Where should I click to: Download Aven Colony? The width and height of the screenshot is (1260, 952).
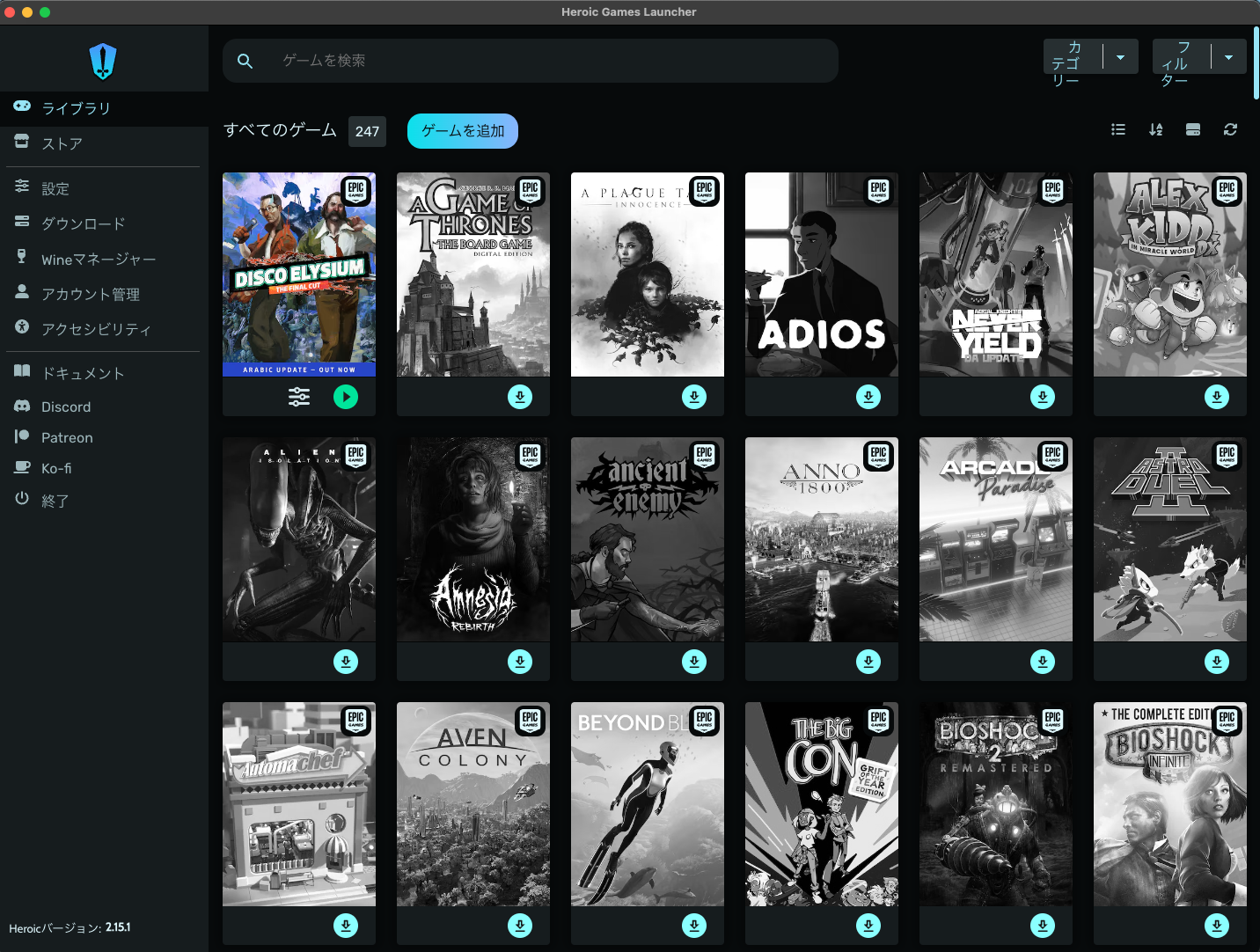point(520,926)
